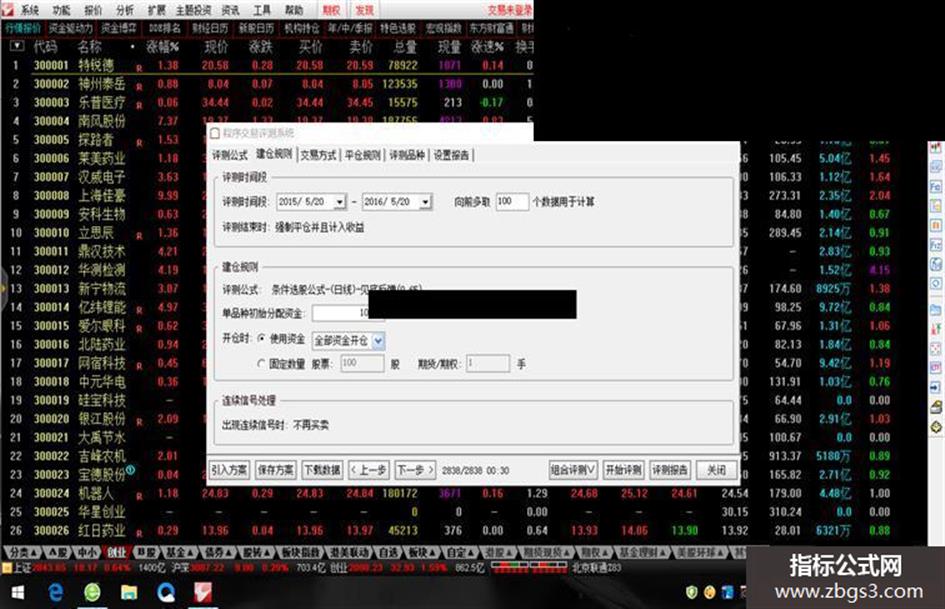Go back with 上一步 button
This screenshot has height=609, width=945.
(369, 470)
